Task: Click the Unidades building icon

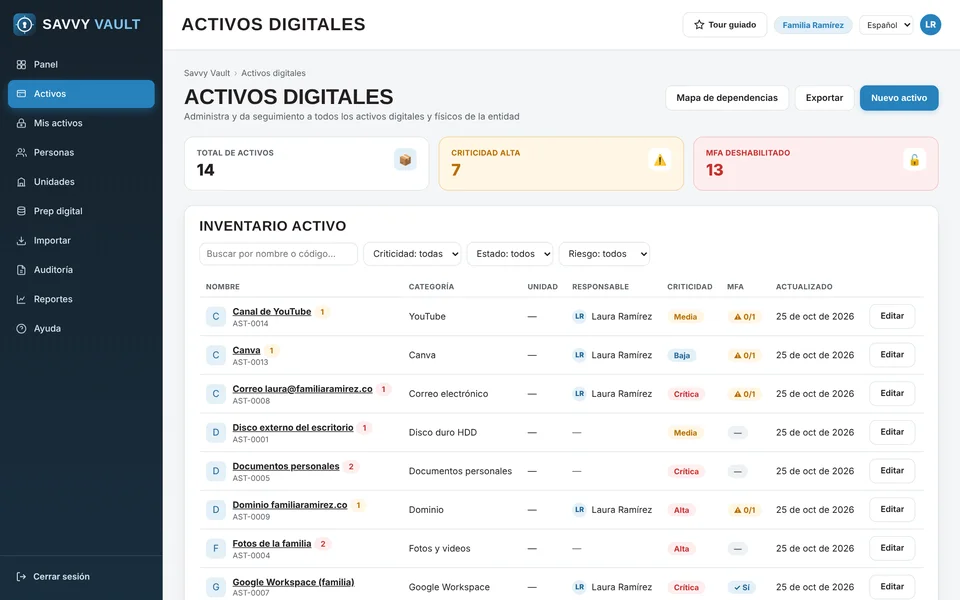Action: 21,182
